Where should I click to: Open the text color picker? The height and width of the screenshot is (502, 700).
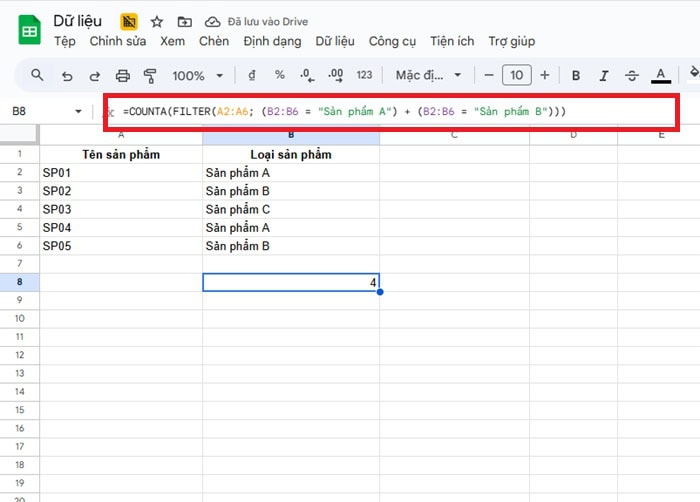(x=661, y=75)
